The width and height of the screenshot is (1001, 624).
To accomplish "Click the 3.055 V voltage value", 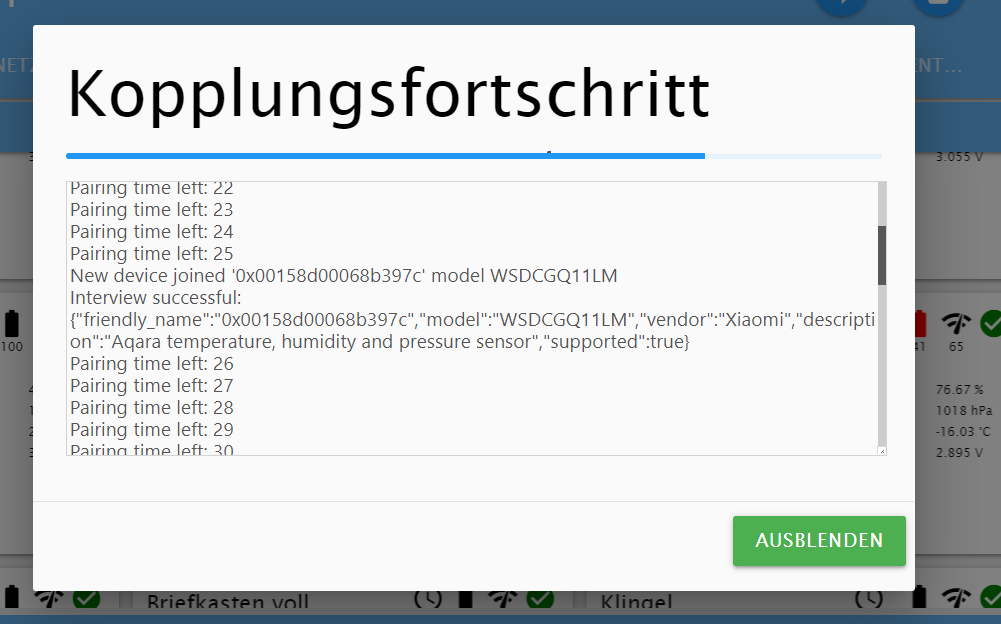I will (x=960, y=156).
